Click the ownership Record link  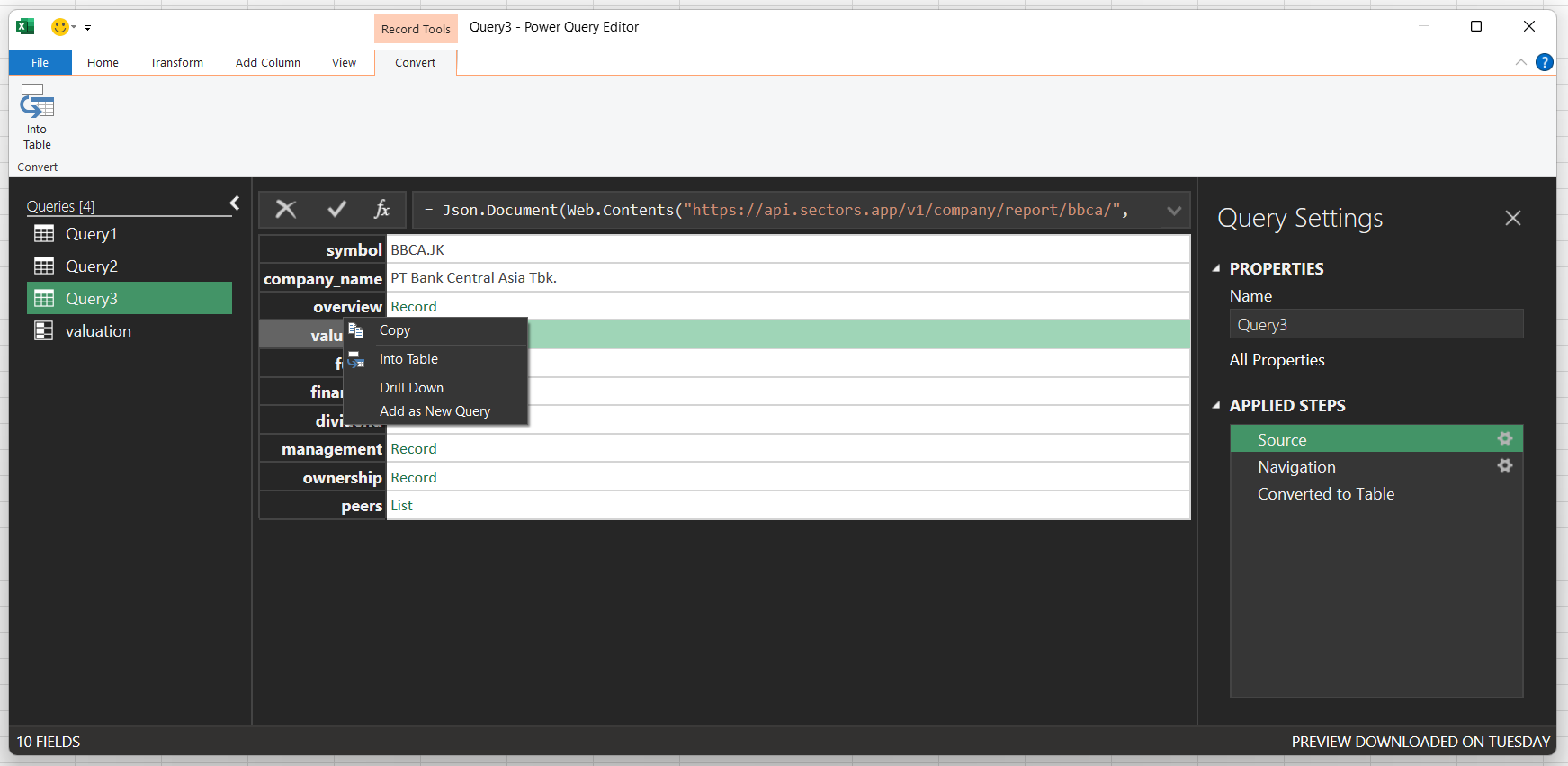(x=414, y=478)
